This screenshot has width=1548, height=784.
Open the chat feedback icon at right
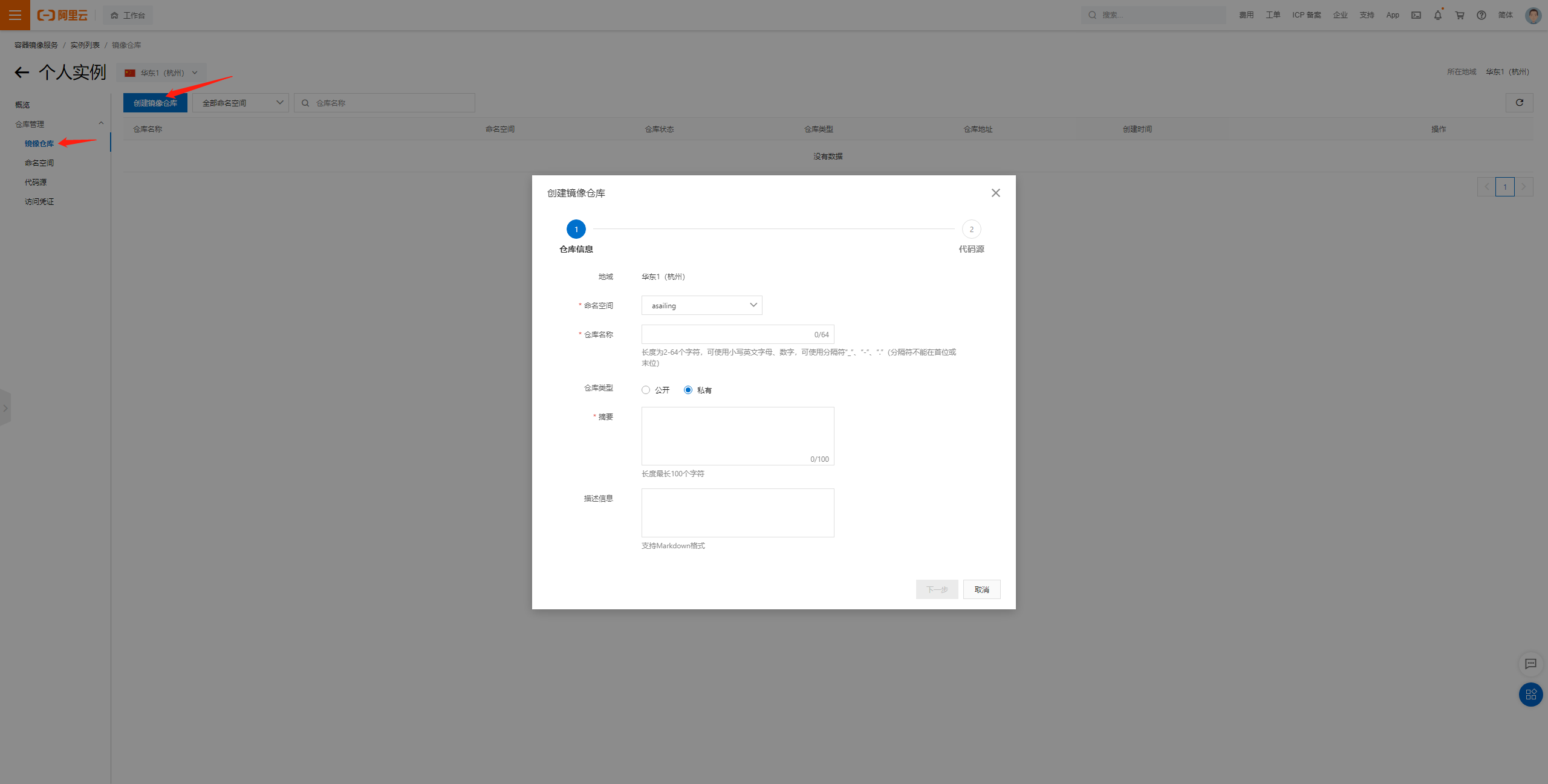click(1530, 664)
